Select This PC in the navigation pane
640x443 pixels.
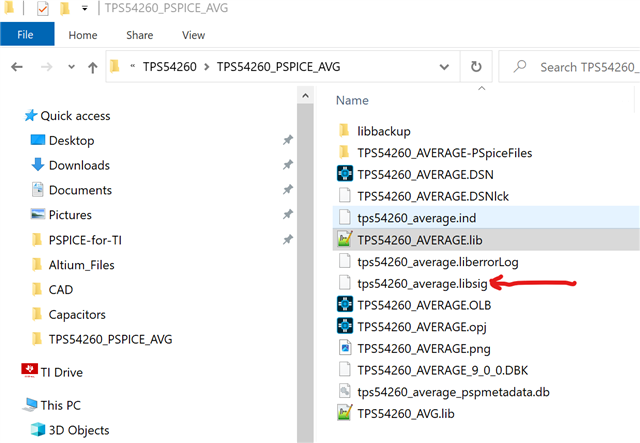(x=60, y=405)
